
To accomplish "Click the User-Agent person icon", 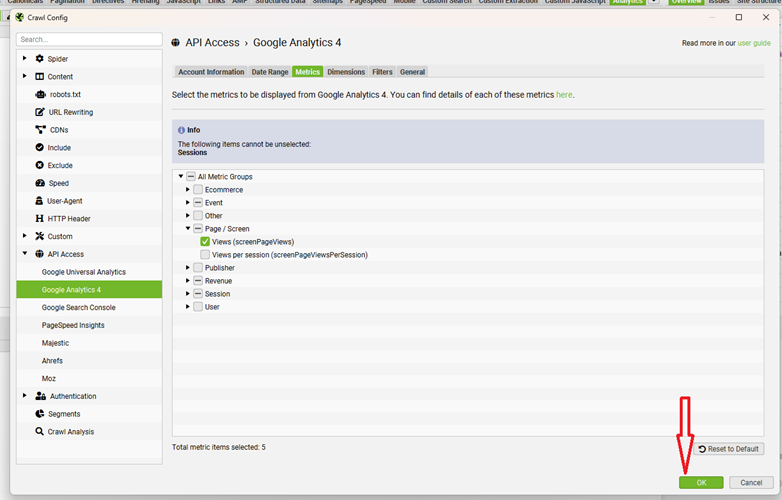I will [39, 201].
